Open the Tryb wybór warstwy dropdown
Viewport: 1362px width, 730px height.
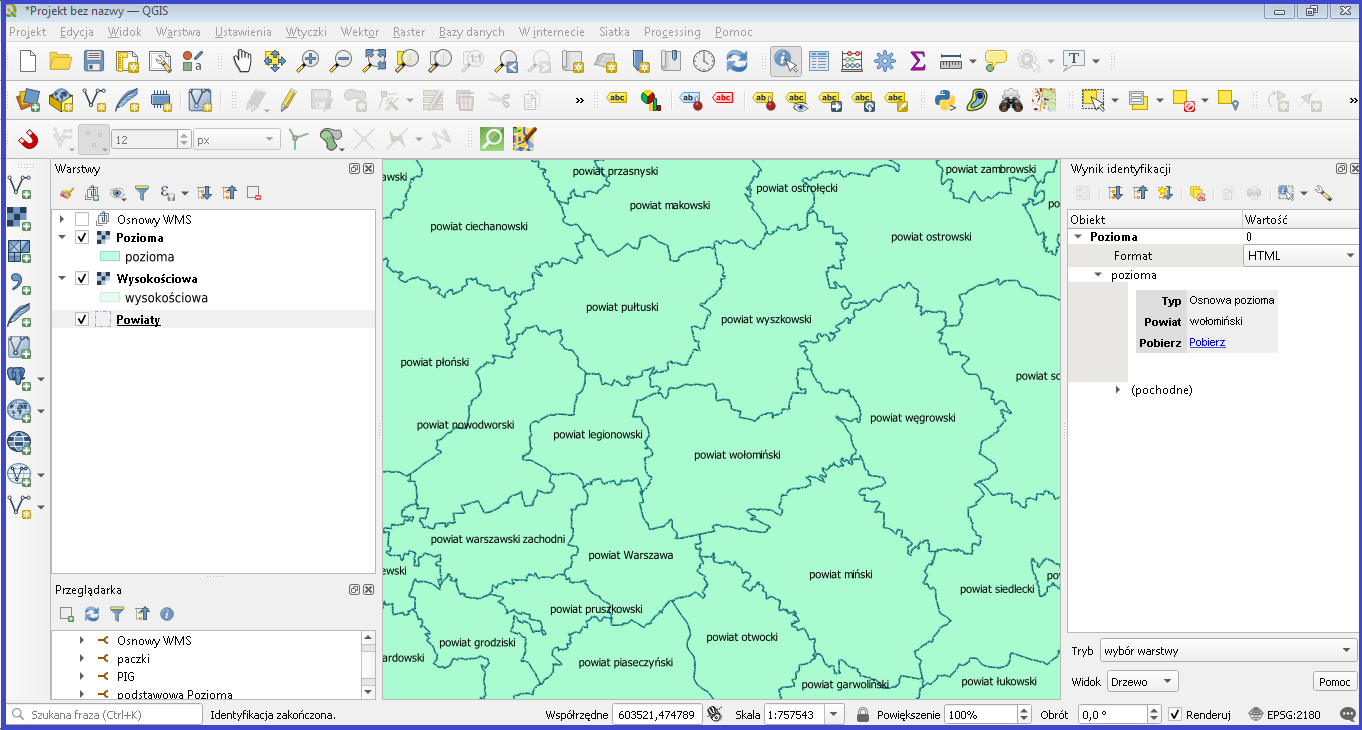1227,651
